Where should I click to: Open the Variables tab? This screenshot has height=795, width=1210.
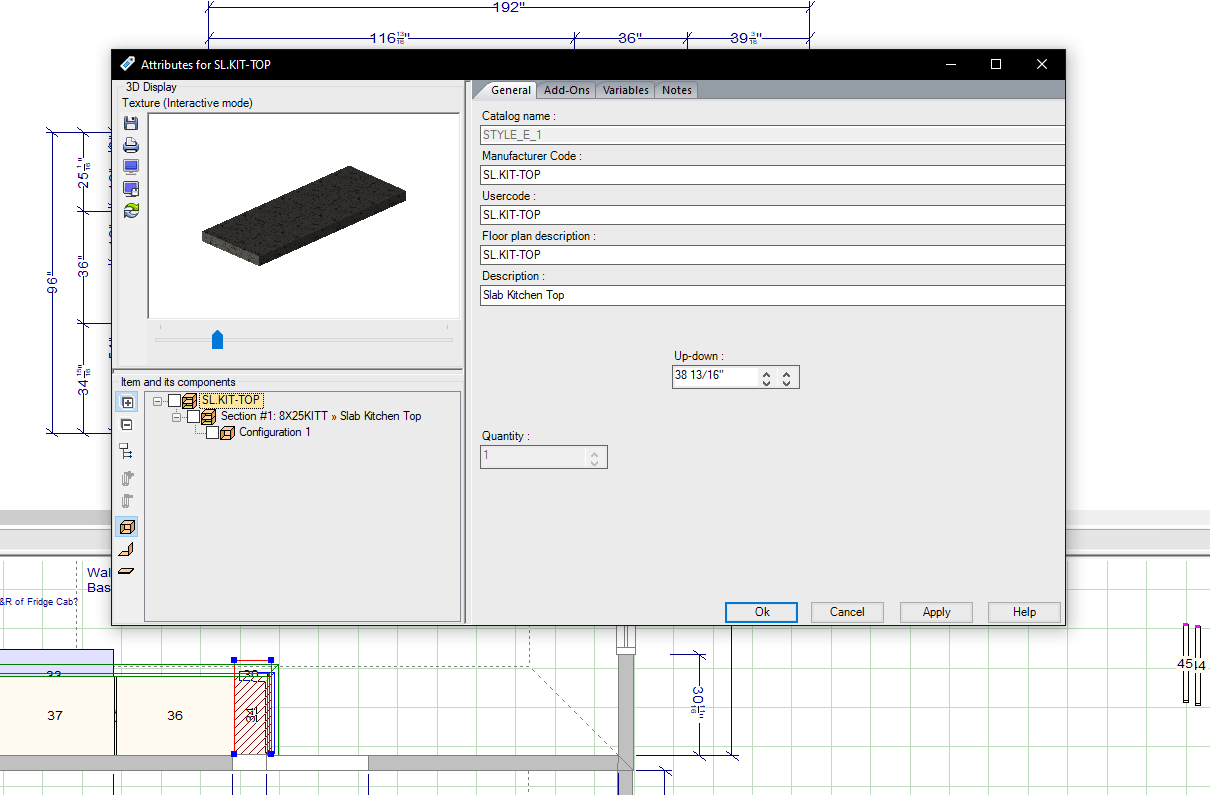click(626, 90)
